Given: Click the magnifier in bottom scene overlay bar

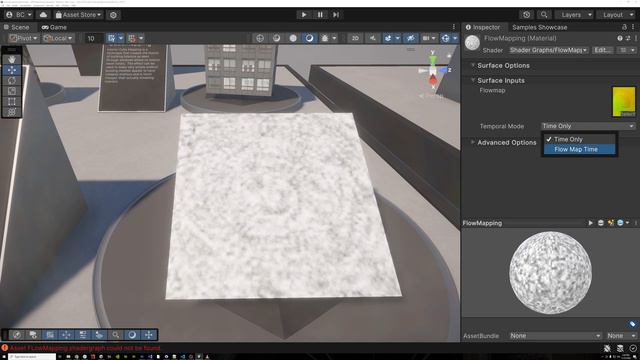Looking at the screenshot, I should [x=116, y=335].
